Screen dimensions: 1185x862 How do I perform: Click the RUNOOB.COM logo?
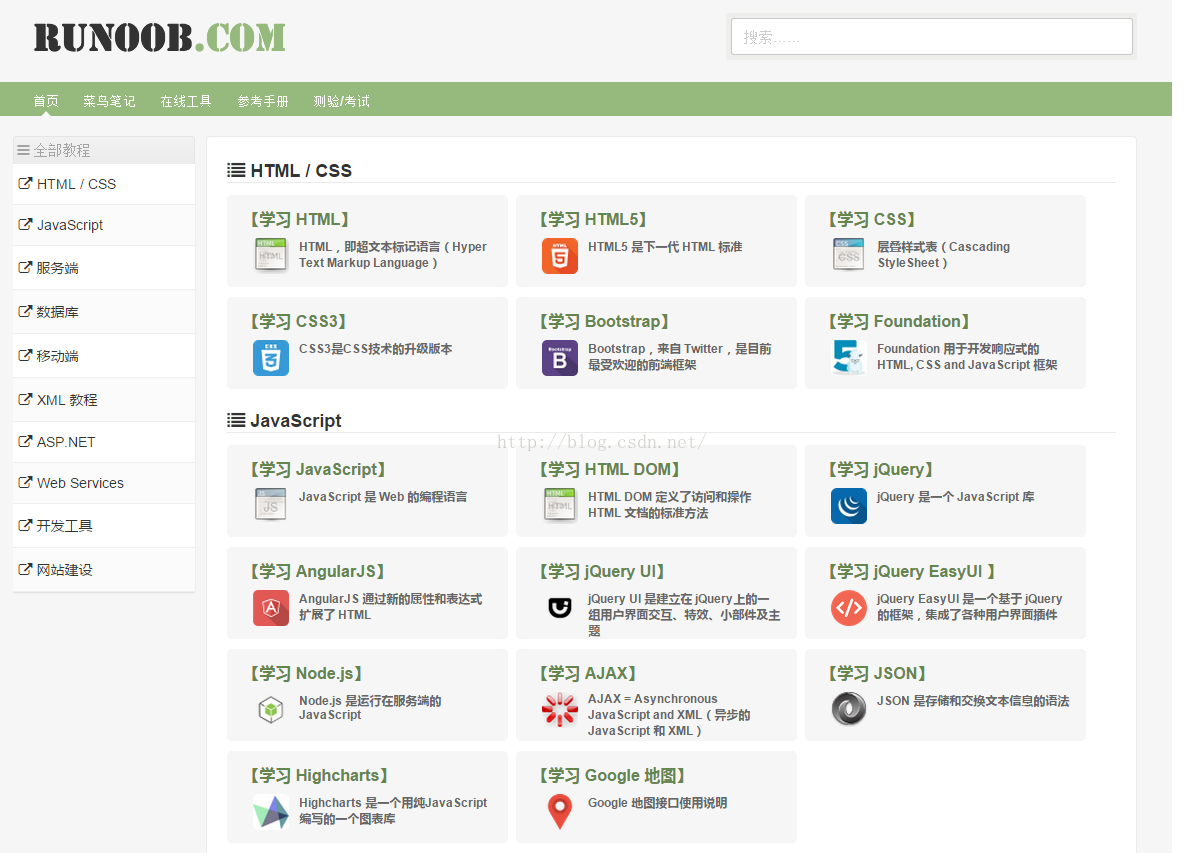click(161, 38)
